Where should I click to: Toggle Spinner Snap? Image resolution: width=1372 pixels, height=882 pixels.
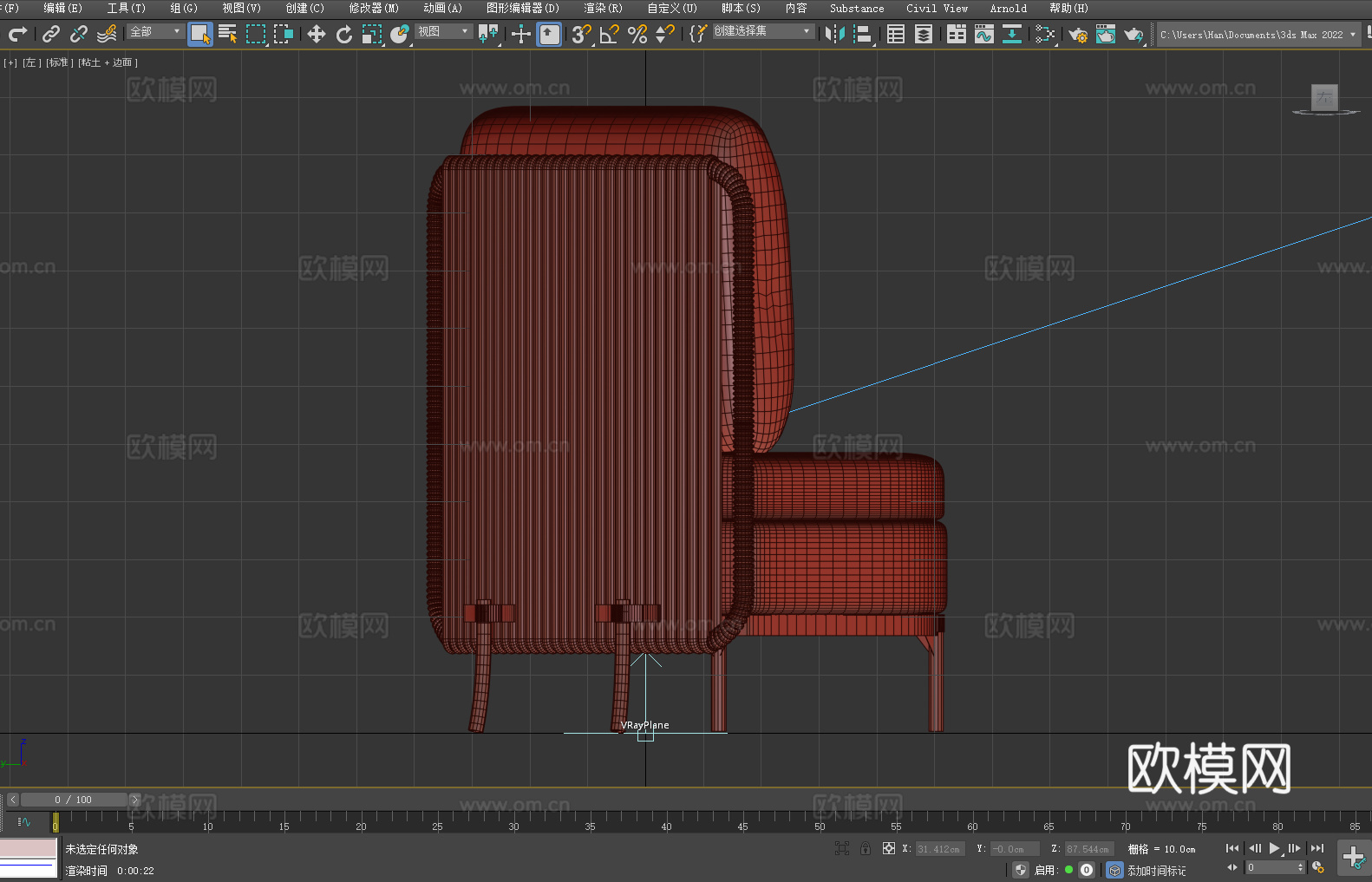(x=665, y=34)
